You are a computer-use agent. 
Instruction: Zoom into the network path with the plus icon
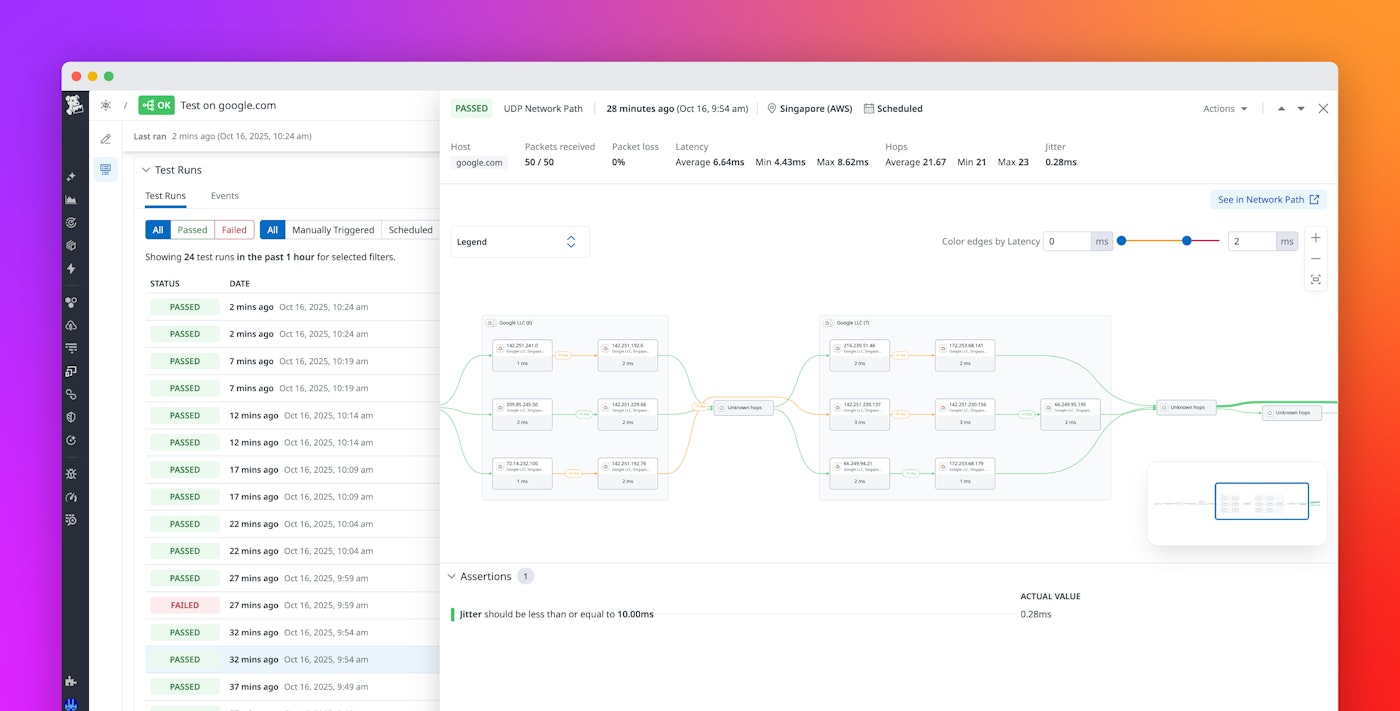click(x=1315, y=238)
